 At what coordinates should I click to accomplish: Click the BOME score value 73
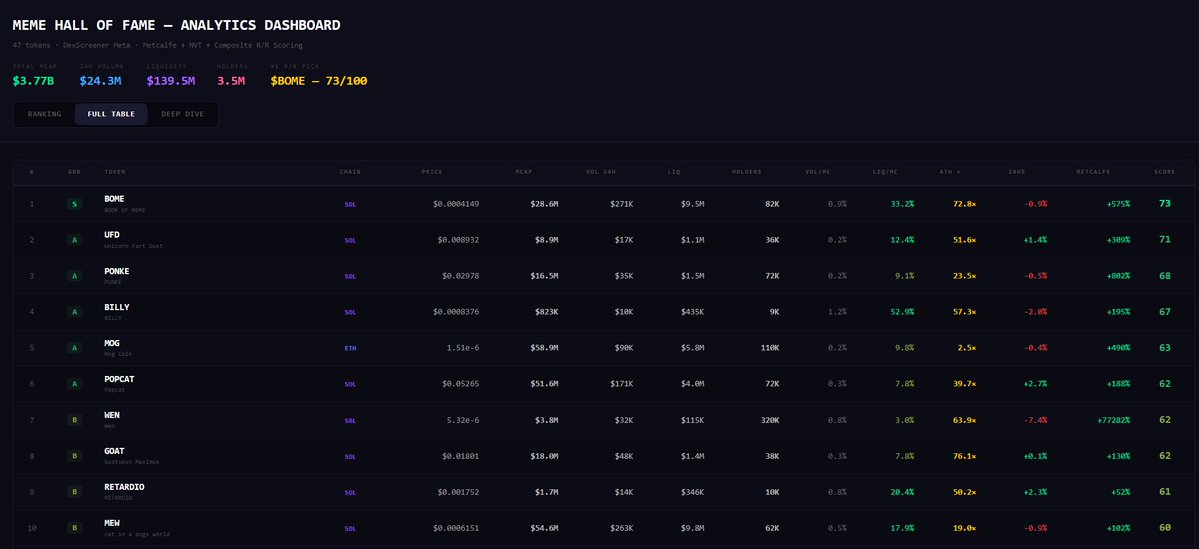tap(1165, 203)
